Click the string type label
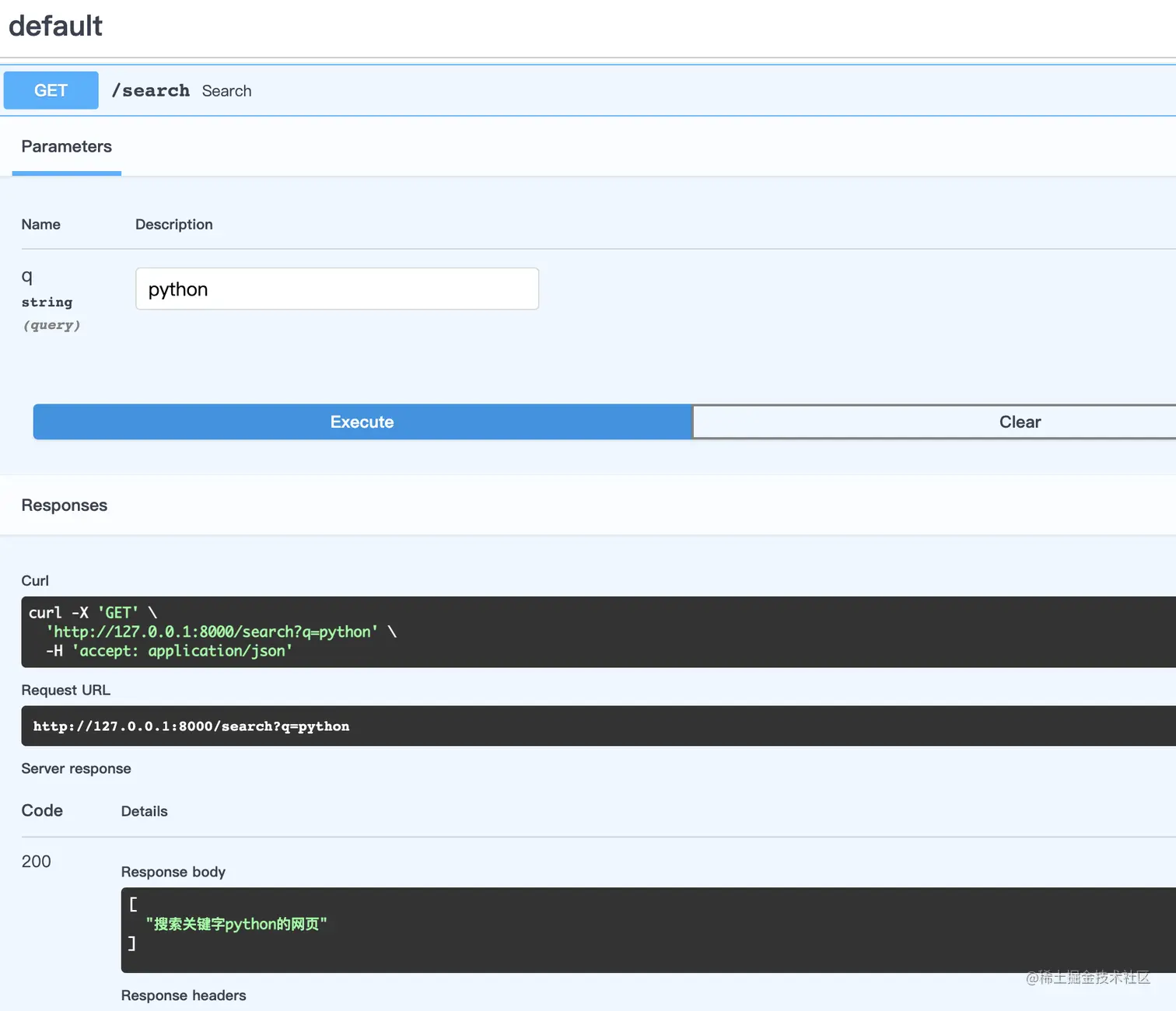Viewport: 1176px width, 1011px height. 47,302
